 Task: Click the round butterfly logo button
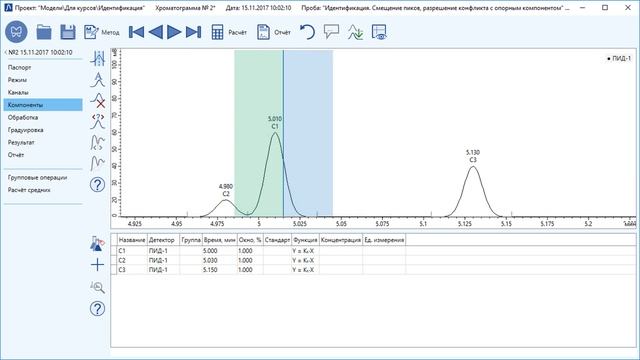point(16,32)
